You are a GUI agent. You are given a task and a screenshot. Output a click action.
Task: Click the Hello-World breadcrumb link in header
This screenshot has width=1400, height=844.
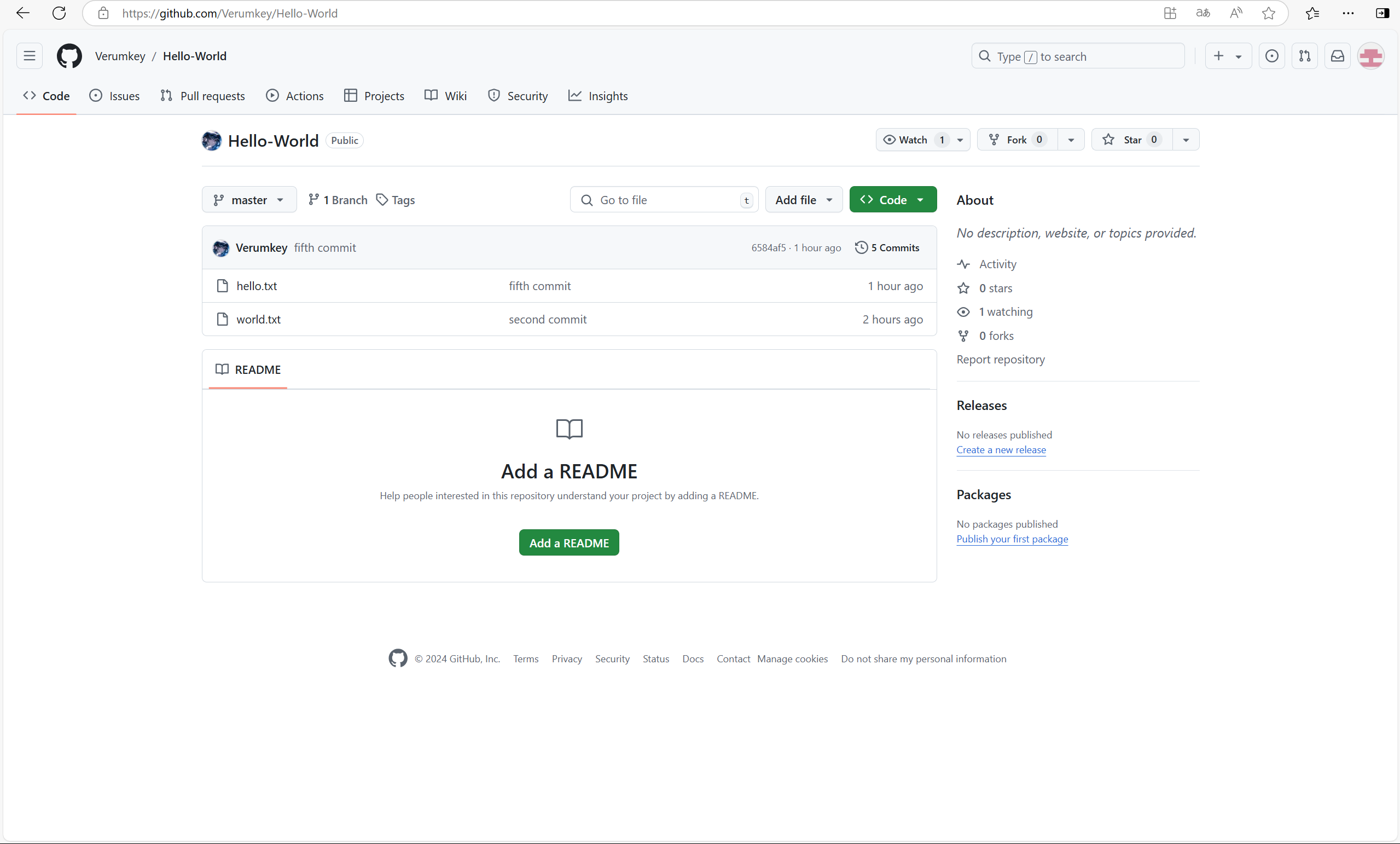click(195, 56)
